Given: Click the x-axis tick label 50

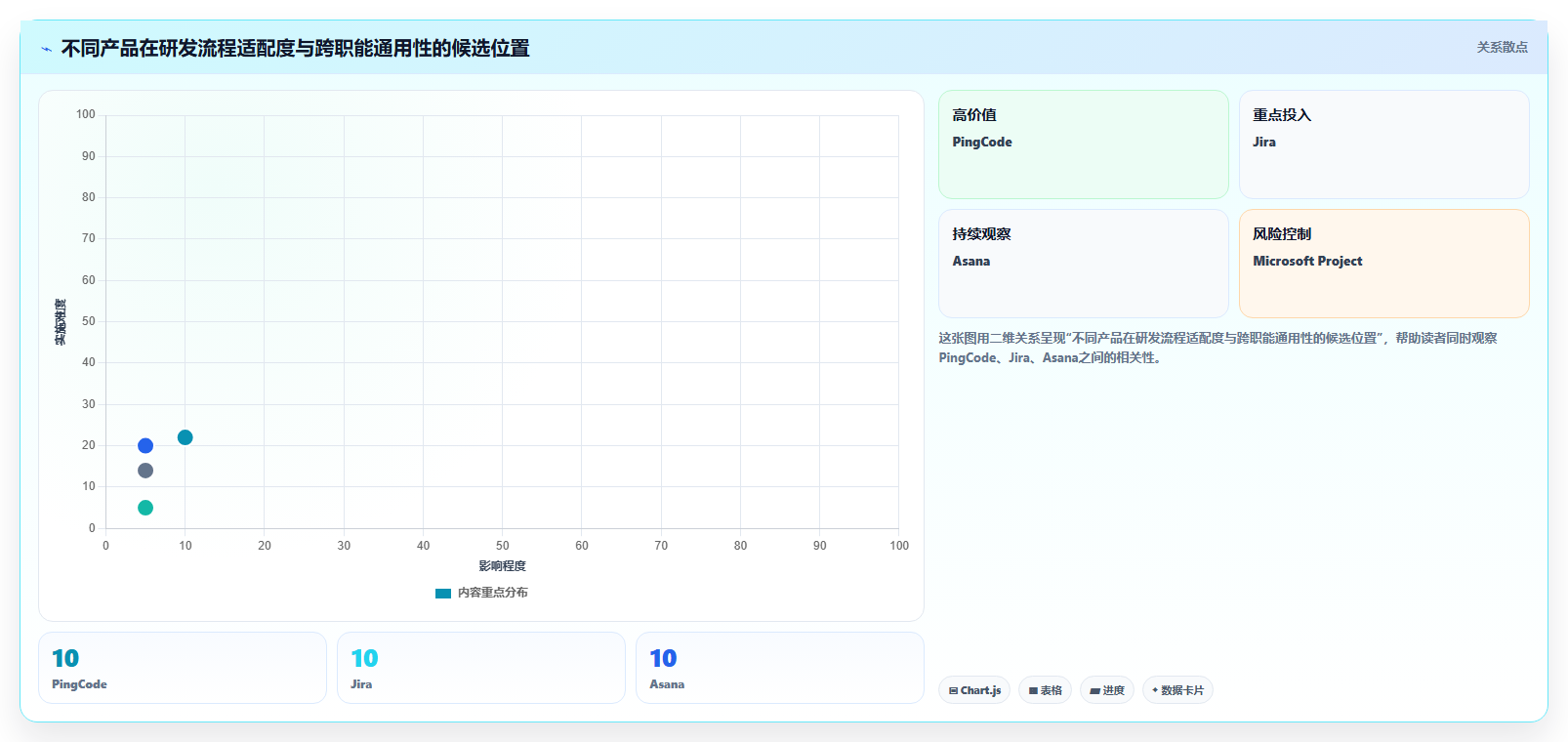Looking at the screenshot, I should tap(502, 546).
